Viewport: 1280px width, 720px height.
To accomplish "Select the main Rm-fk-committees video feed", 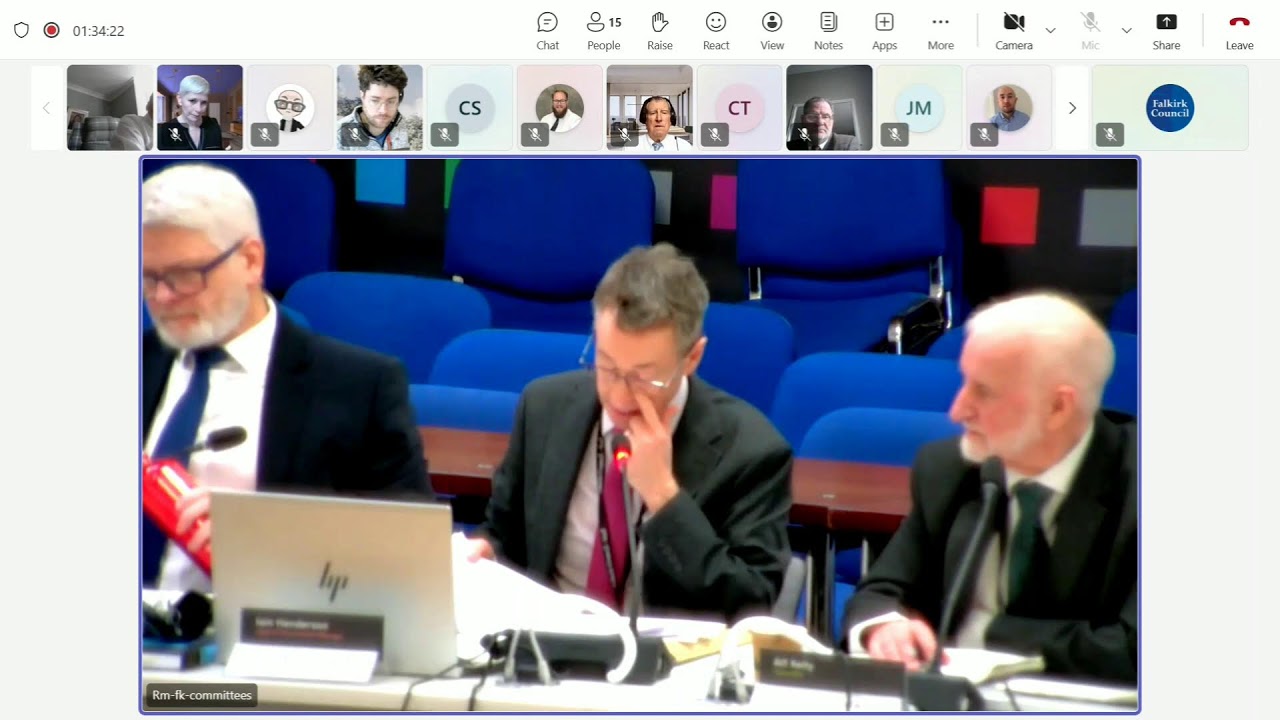I will pyautogui.click(x=640, y=435).
